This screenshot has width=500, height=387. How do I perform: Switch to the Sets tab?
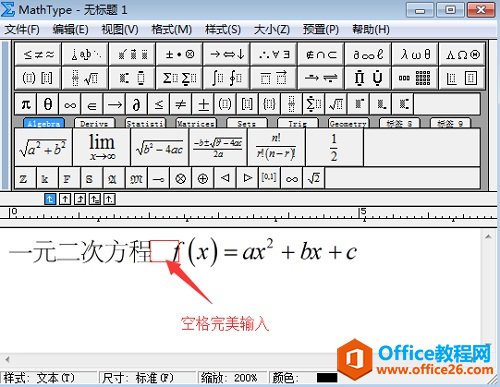pyautogui.click(x=247, y=123)
